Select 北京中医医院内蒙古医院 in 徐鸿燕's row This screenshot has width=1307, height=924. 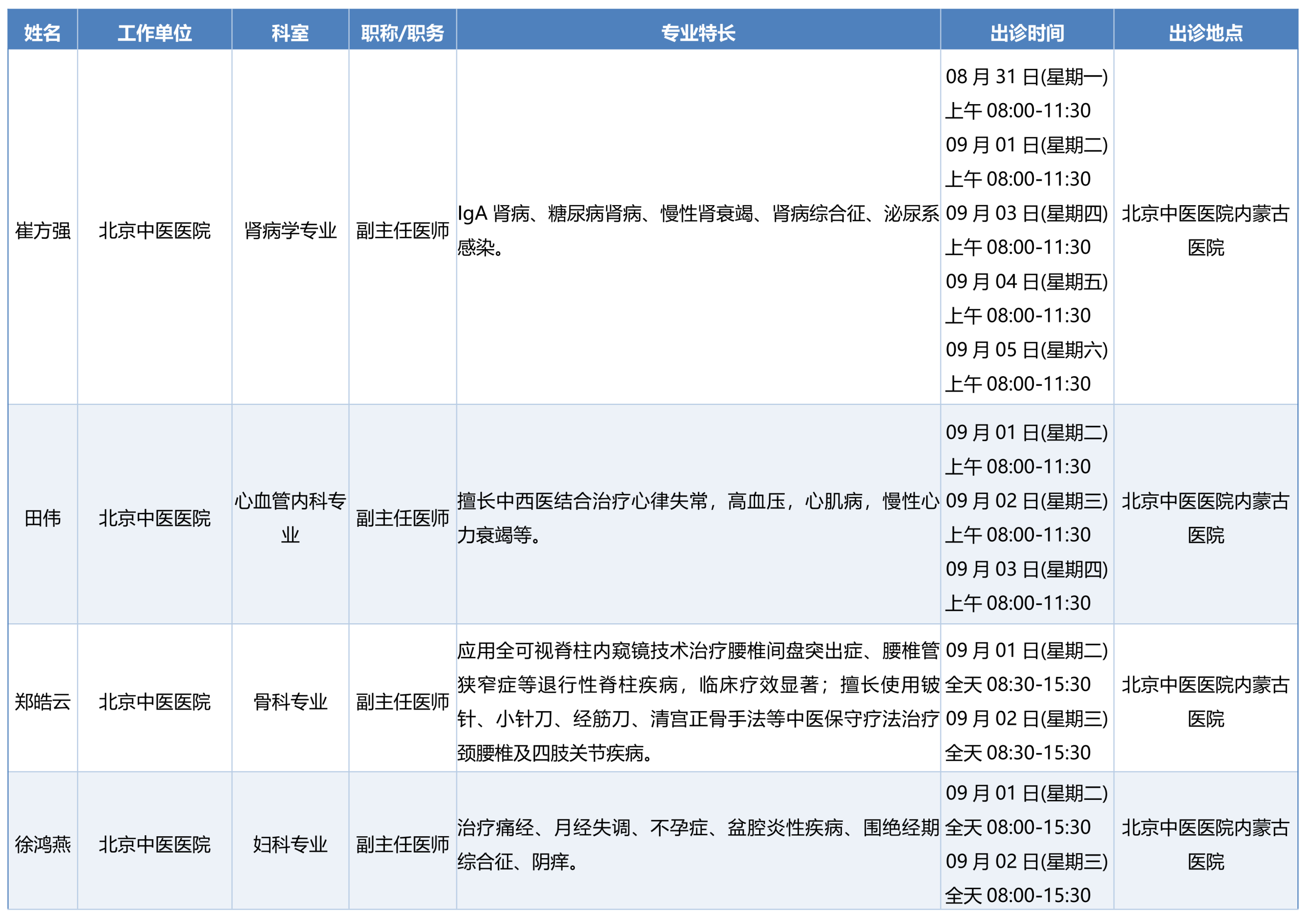(1206, 844)
